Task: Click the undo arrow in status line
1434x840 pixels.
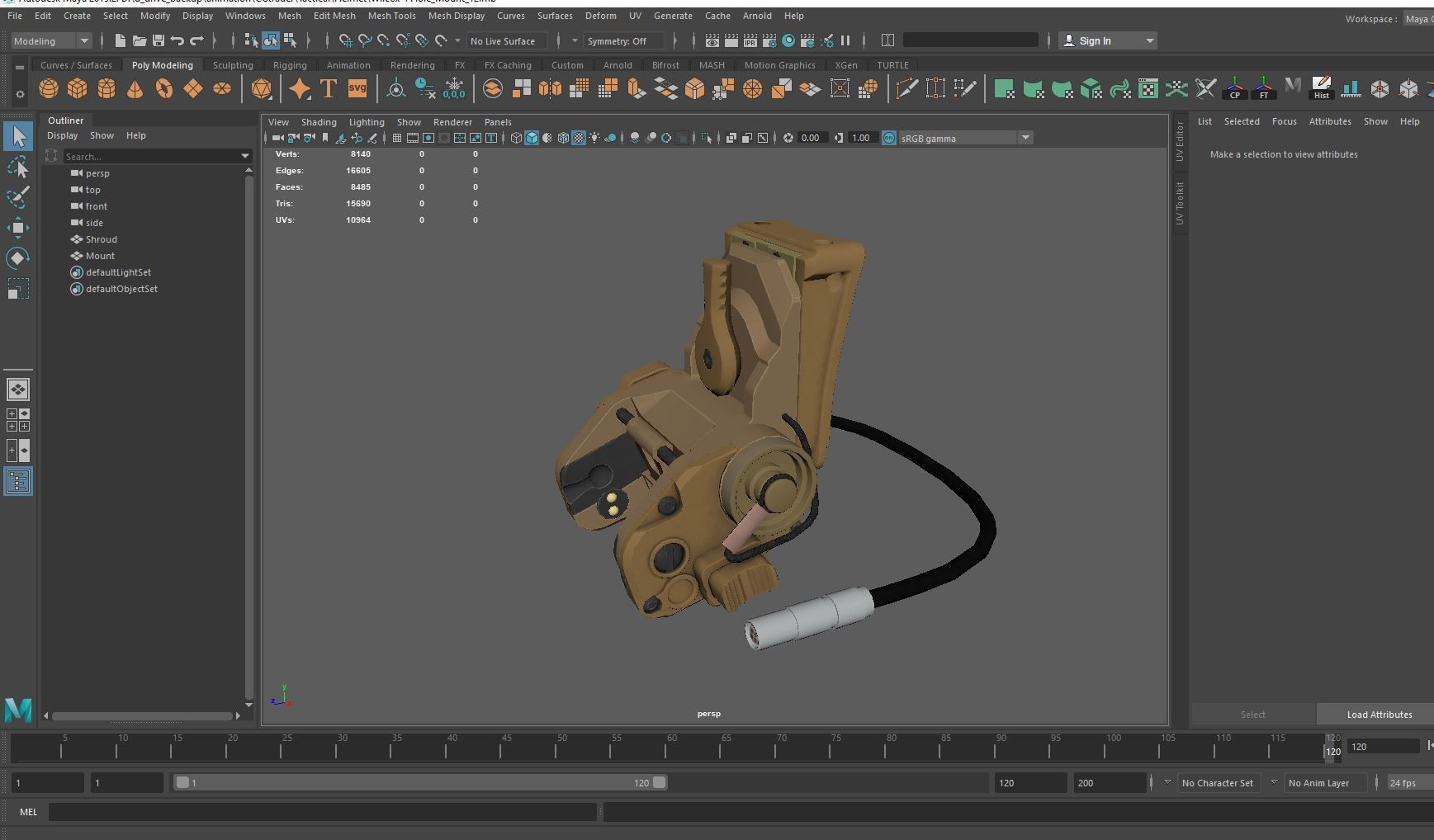Action: [x=177, y=40]
